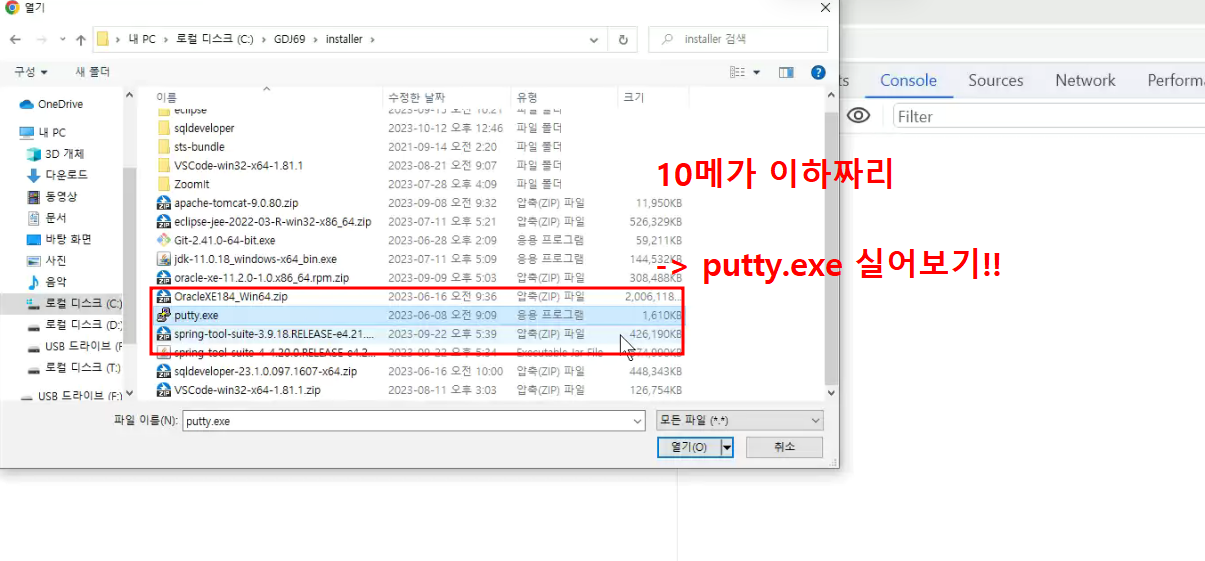Select OneDrive in the navigation pane
Screen dimensions: 1205x561
click(x=60, y=104)
